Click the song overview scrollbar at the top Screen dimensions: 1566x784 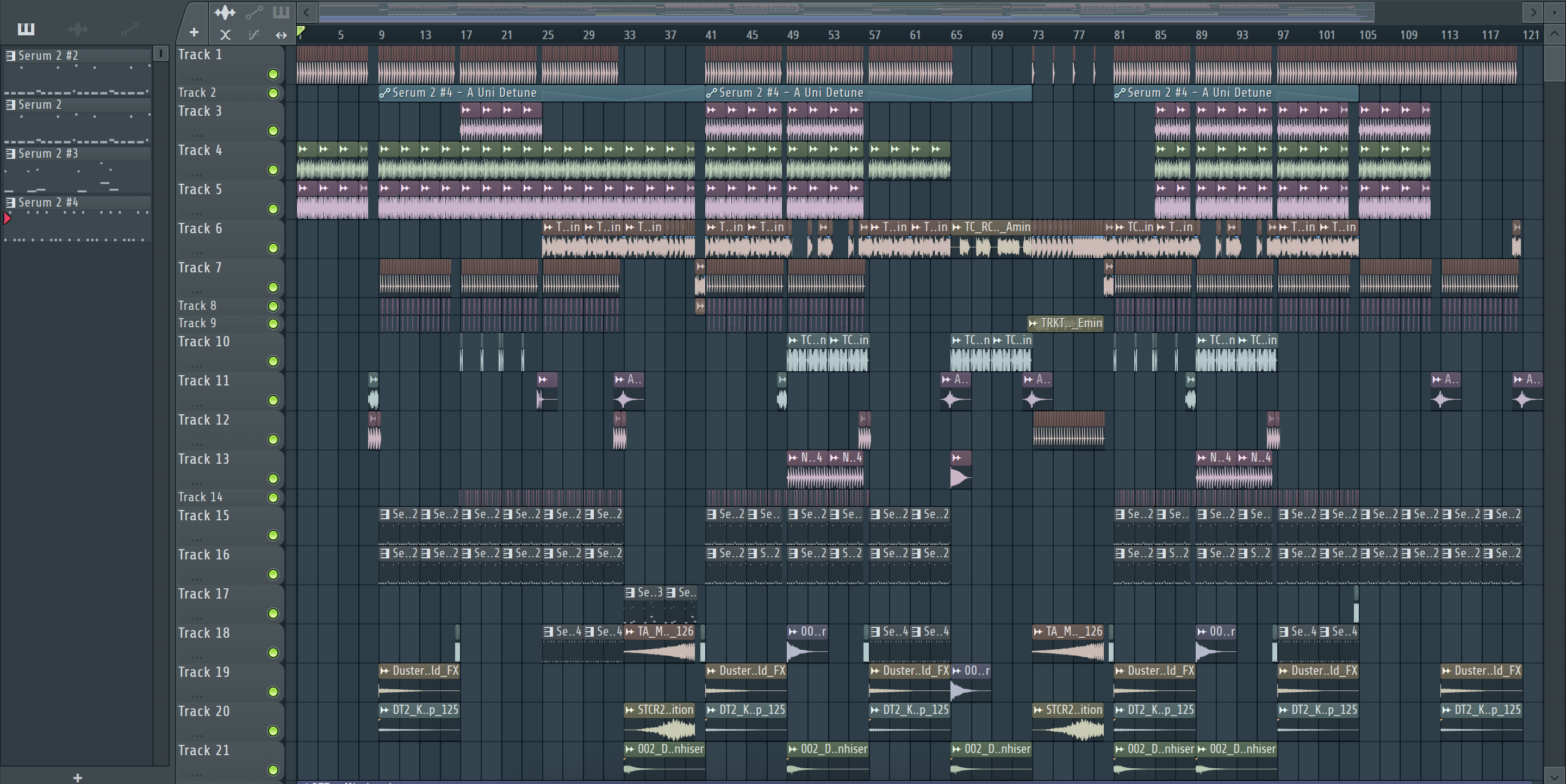click(x=846, y=11)
